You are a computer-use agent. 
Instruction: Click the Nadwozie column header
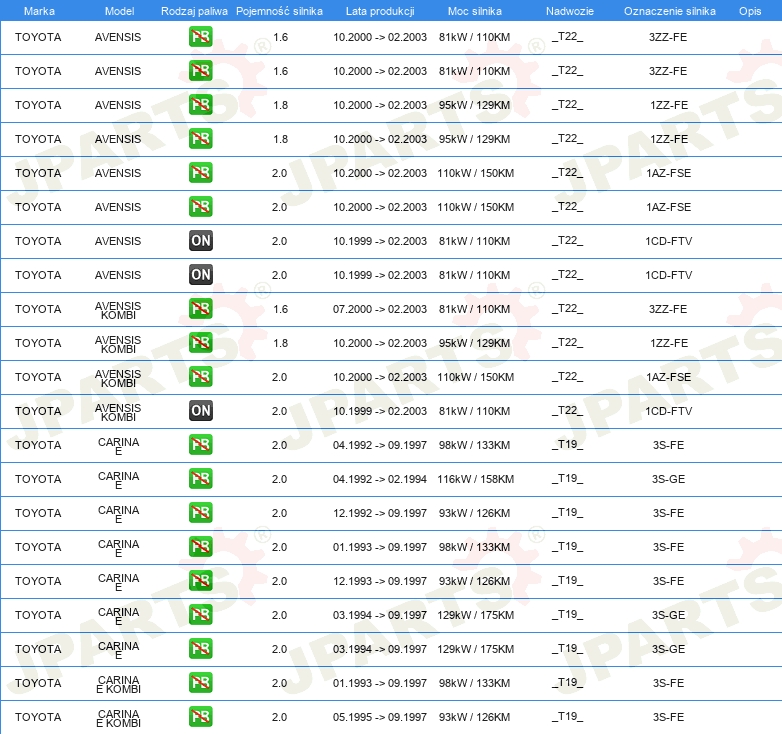570,11
